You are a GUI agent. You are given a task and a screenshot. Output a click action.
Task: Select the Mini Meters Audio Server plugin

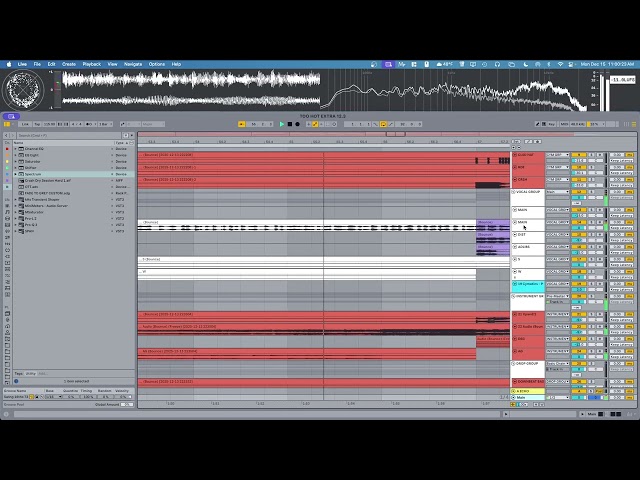(x=73, y=206)
